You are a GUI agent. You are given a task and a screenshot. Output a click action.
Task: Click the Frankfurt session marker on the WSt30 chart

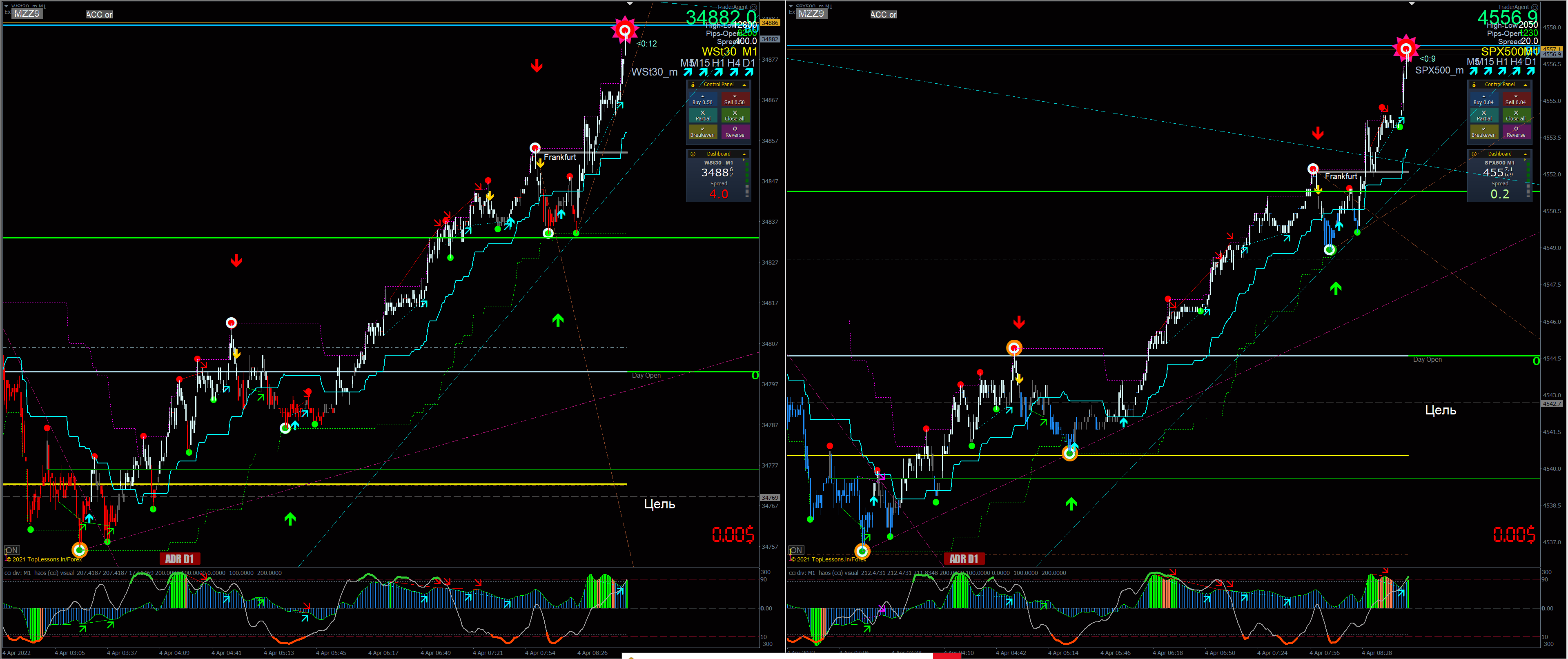tap(559, 157)
